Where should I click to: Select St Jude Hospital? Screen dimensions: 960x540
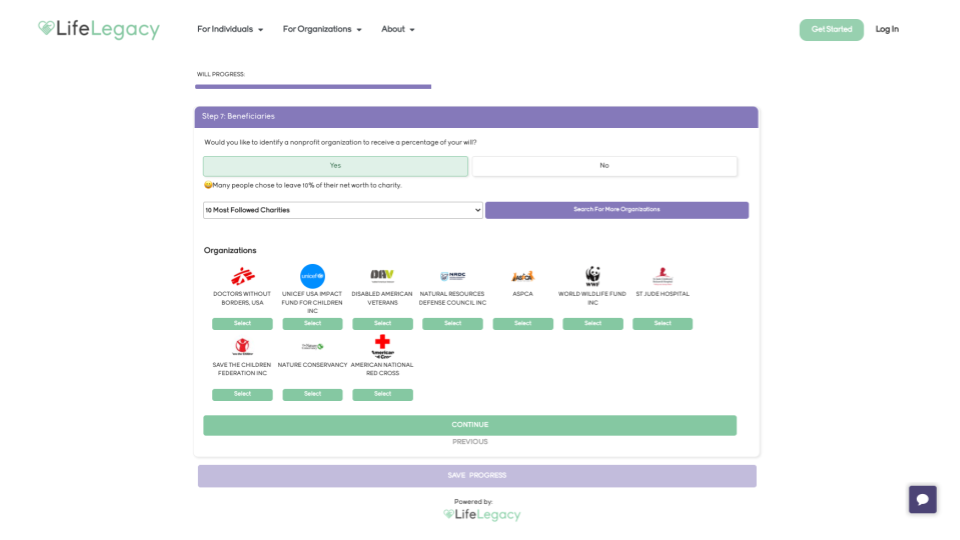click(x=662, y=323)
